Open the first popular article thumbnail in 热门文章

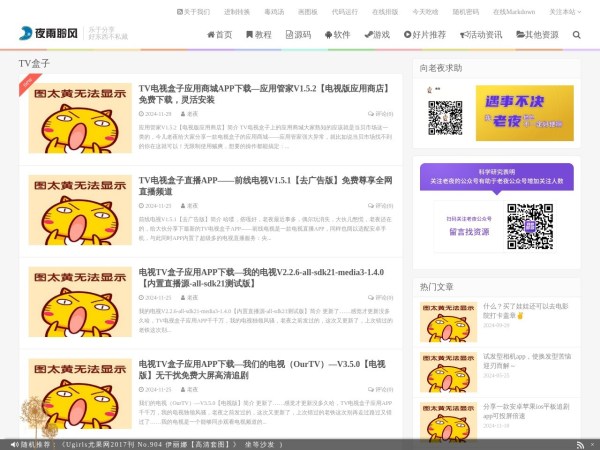[x=446, y=314]
